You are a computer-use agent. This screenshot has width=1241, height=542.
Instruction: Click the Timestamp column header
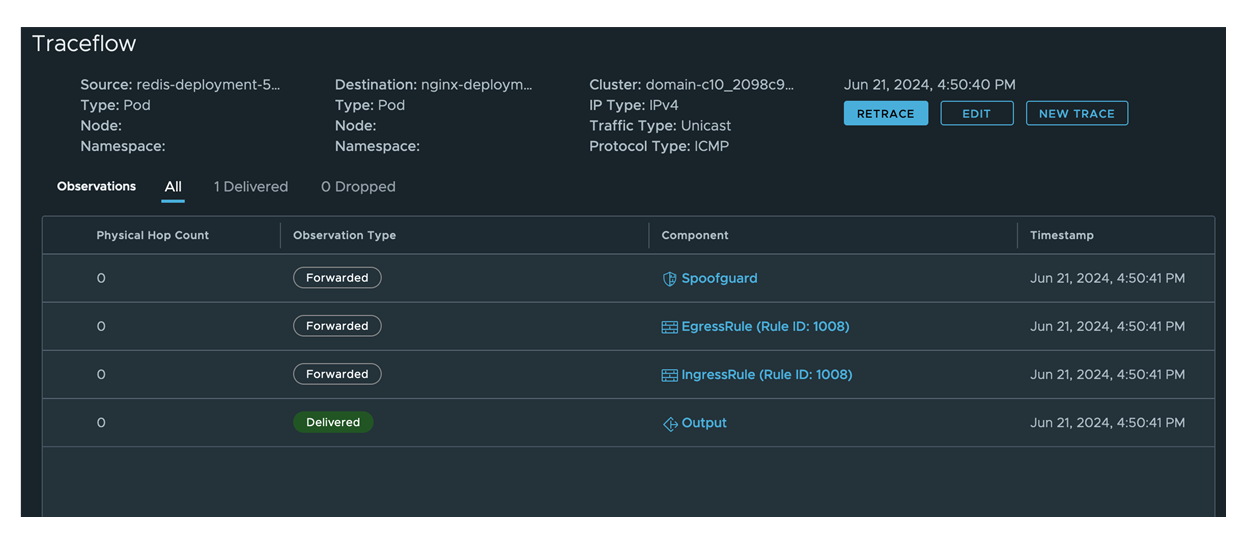click(1062, 236)
